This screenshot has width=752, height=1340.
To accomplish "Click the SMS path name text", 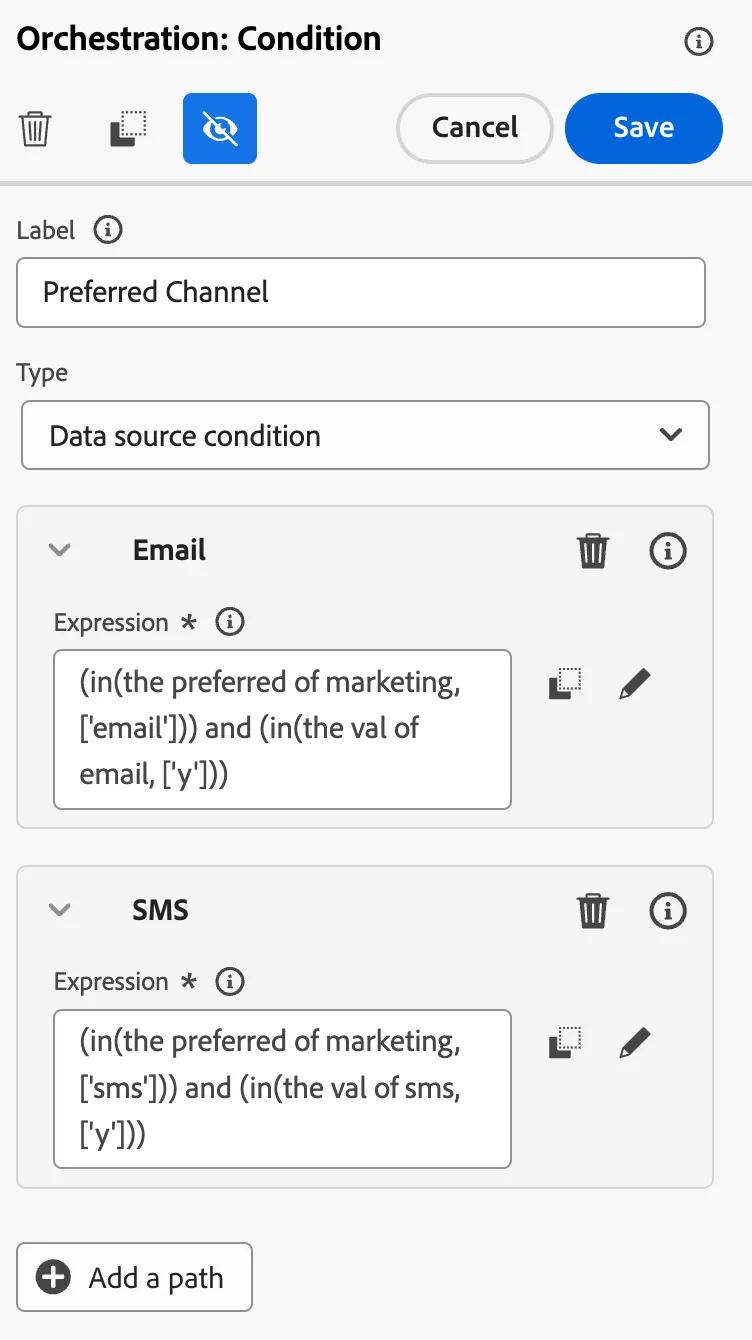I will click(x=161, y=910).
